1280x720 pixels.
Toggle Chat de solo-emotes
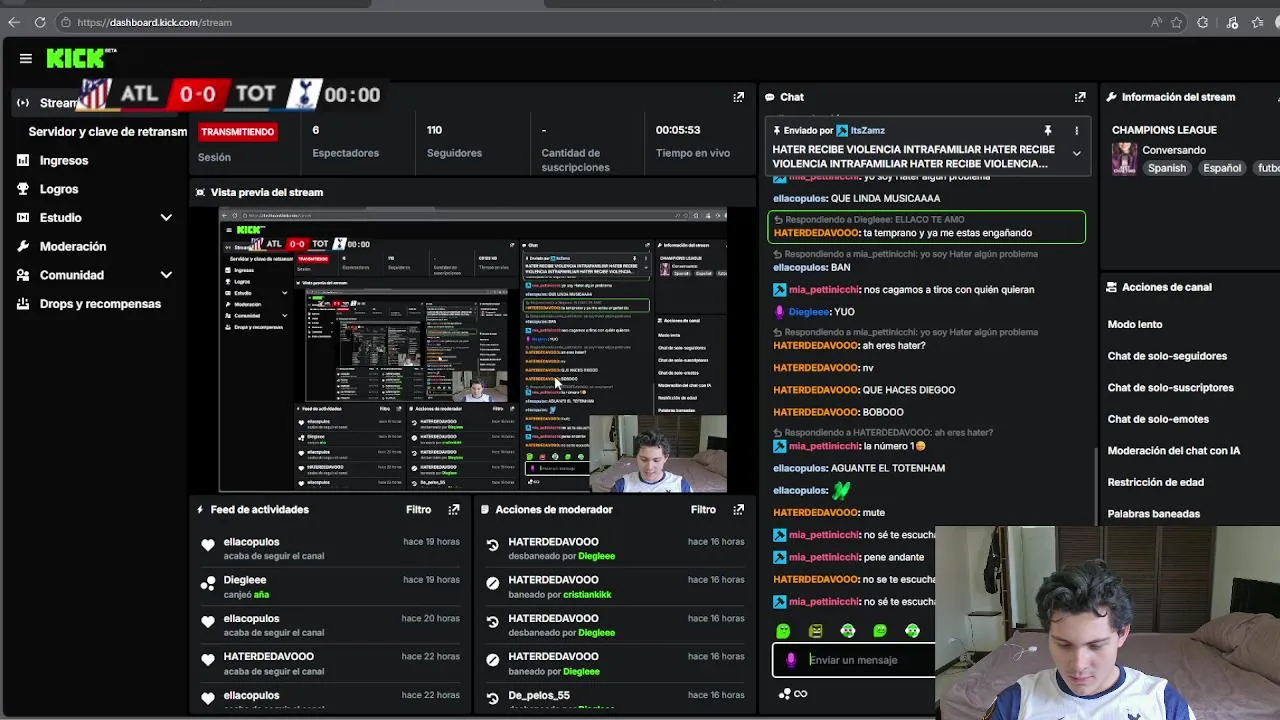tap(1158, 419)
